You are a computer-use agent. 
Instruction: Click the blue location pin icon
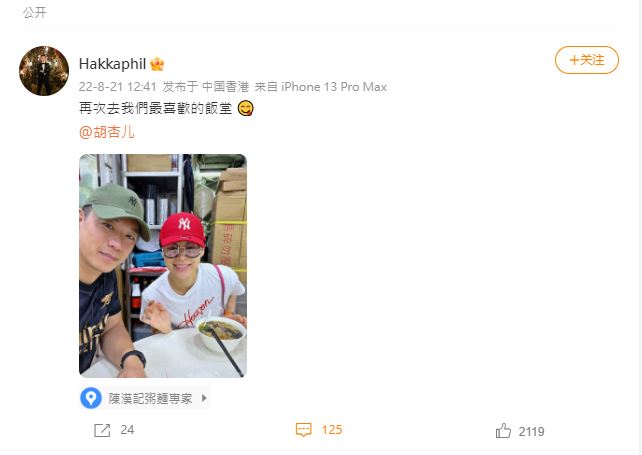(x=90, y=398)
